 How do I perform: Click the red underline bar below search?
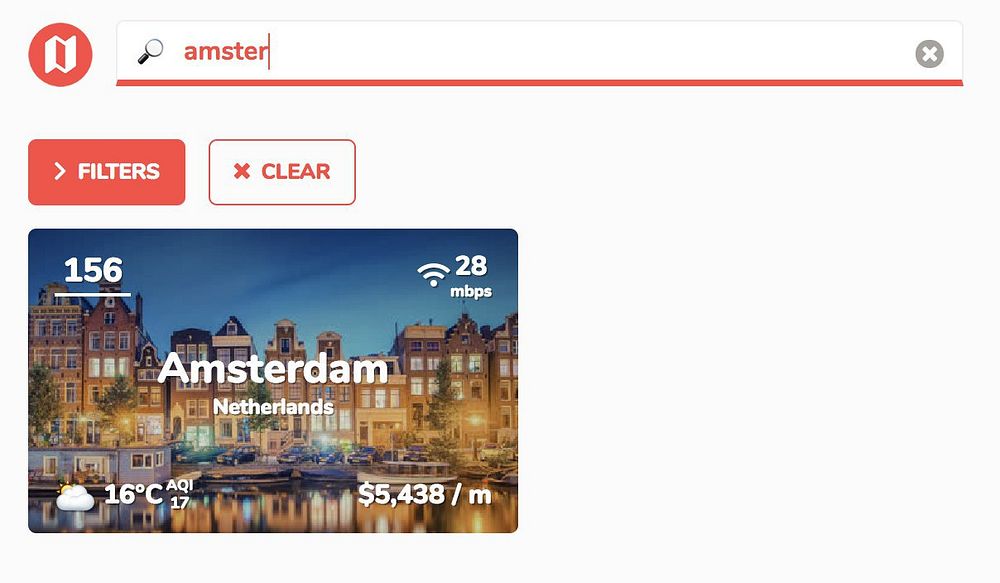click(x=540, y=83)
